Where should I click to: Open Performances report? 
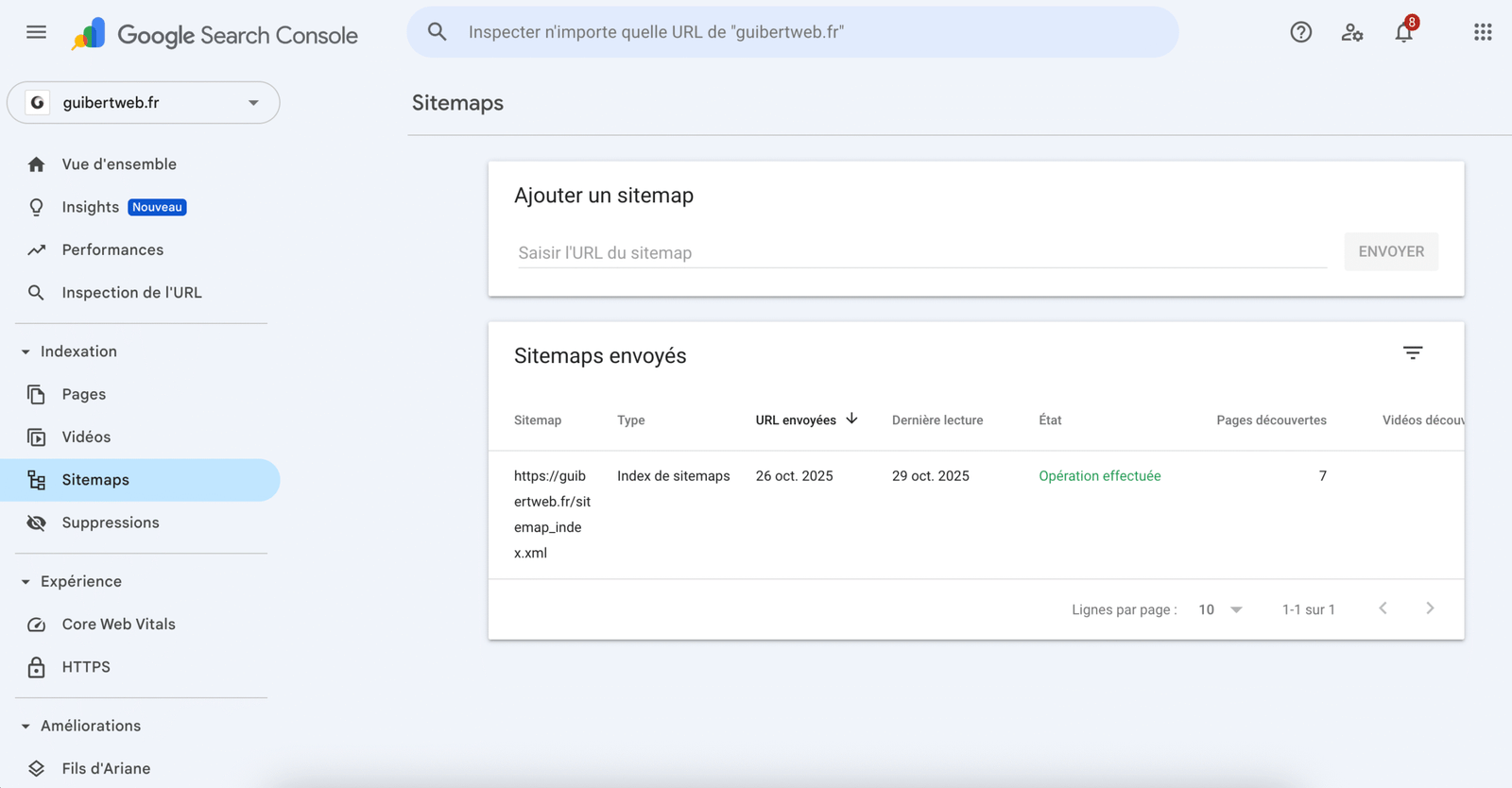140,250
